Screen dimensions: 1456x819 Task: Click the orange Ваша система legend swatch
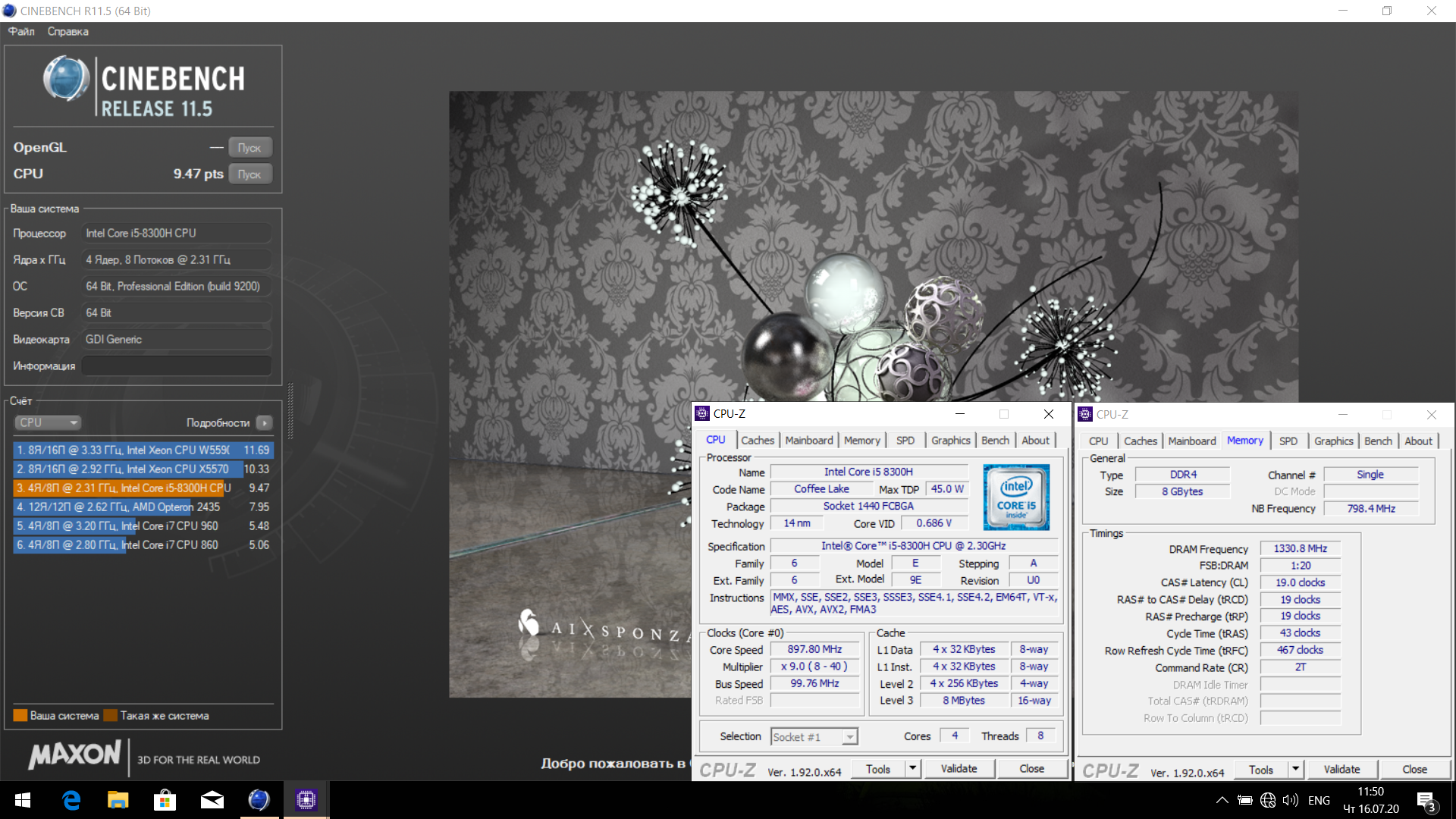[x=20, y=715]
